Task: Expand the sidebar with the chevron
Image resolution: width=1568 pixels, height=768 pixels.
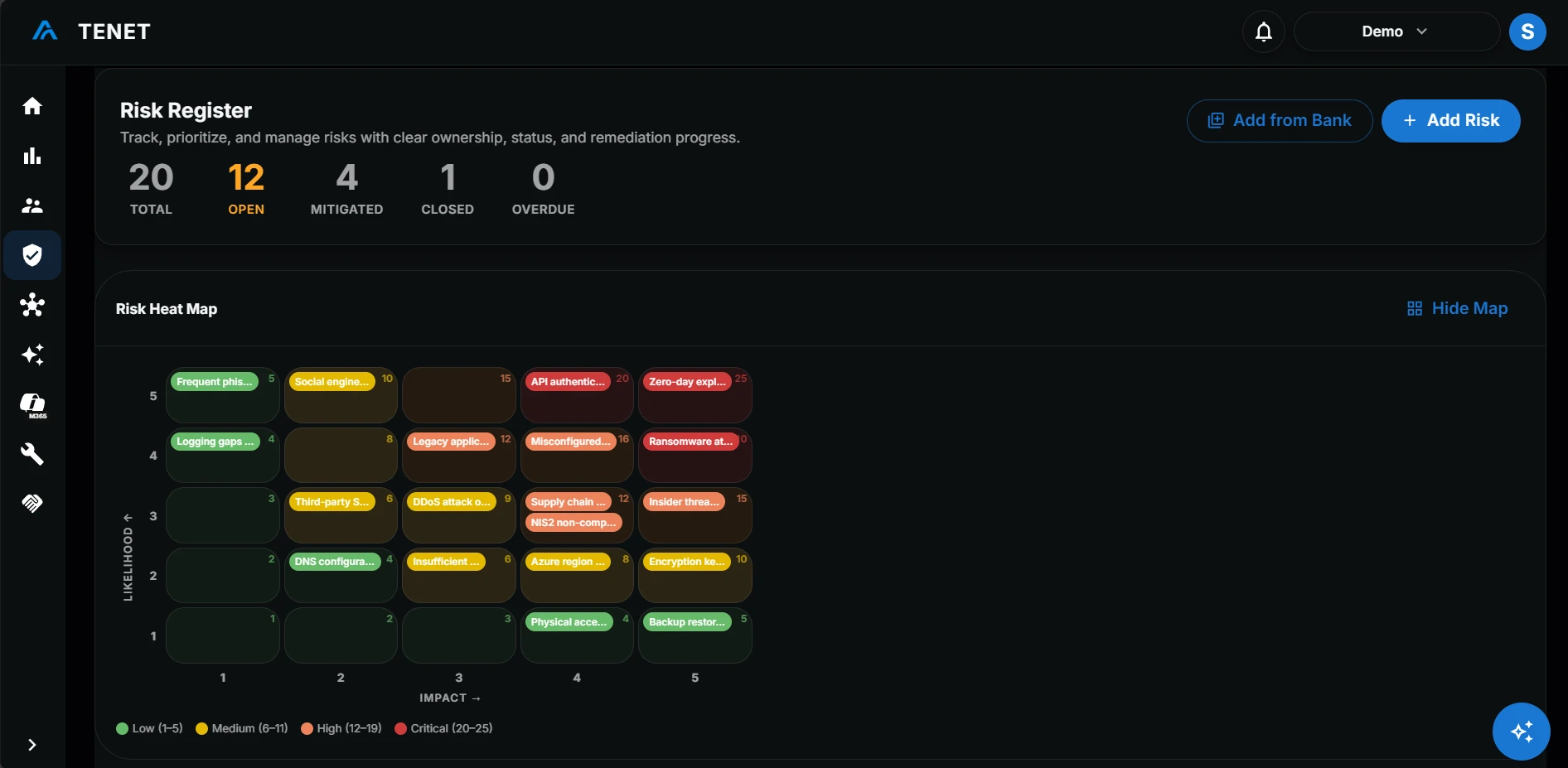Action: coord(31,745)
